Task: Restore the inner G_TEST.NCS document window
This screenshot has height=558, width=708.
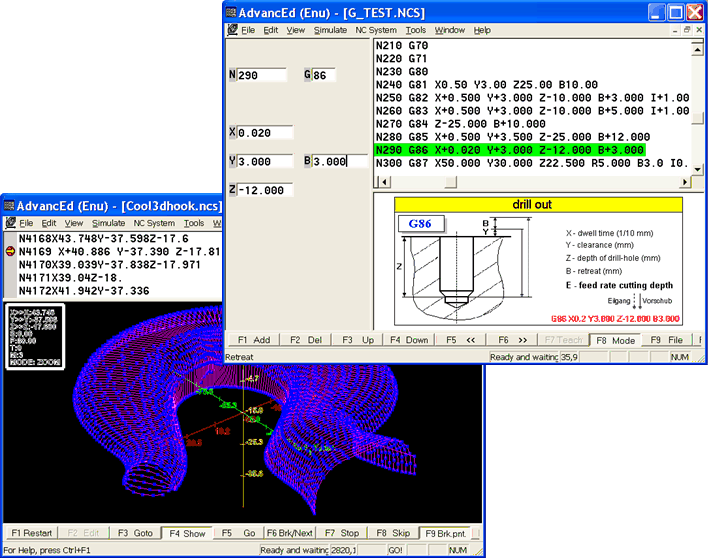Action: tap(687, 30)
